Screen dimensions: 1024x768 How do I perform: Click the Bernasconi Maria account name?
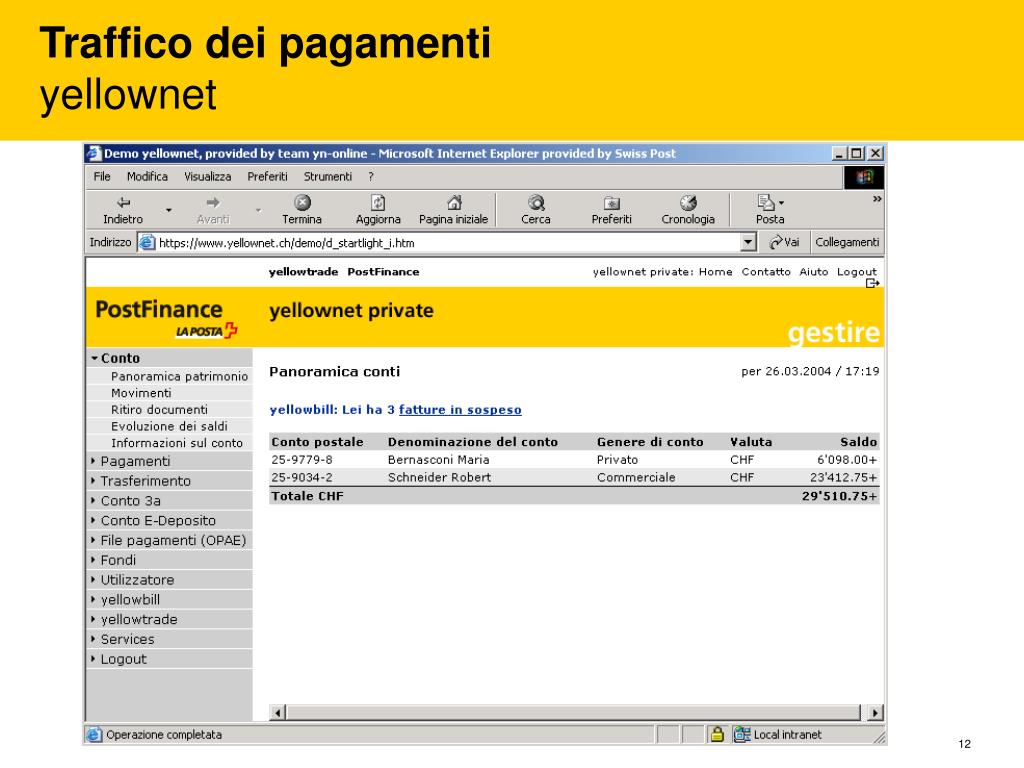438,460
